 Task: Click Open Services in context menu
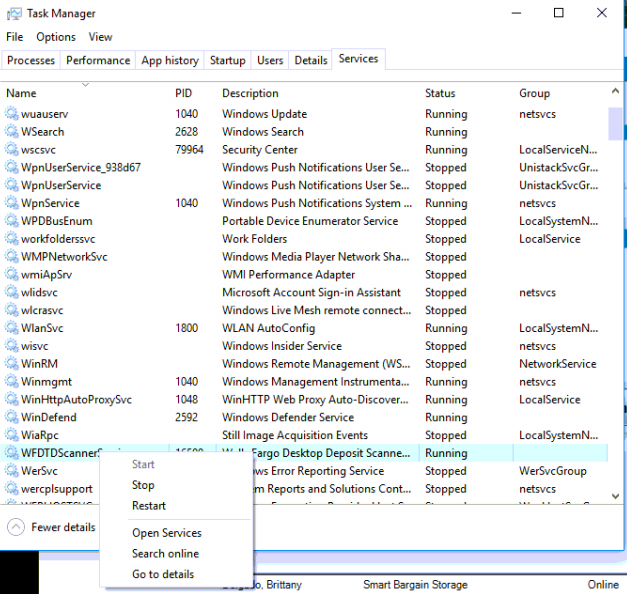(166, 533)
